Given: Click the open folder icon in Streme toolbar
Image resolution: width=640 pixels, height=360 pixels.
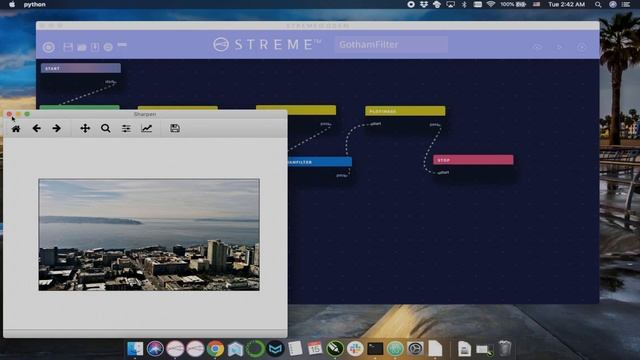Looking at the screenshot, I should 82,47.
